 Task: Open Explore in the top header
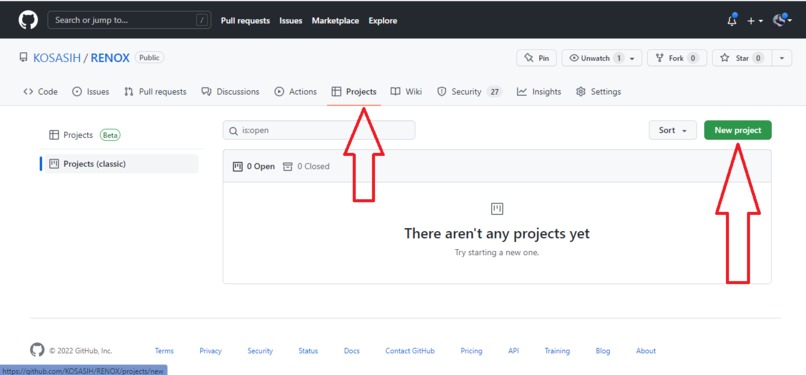point(382,21)
